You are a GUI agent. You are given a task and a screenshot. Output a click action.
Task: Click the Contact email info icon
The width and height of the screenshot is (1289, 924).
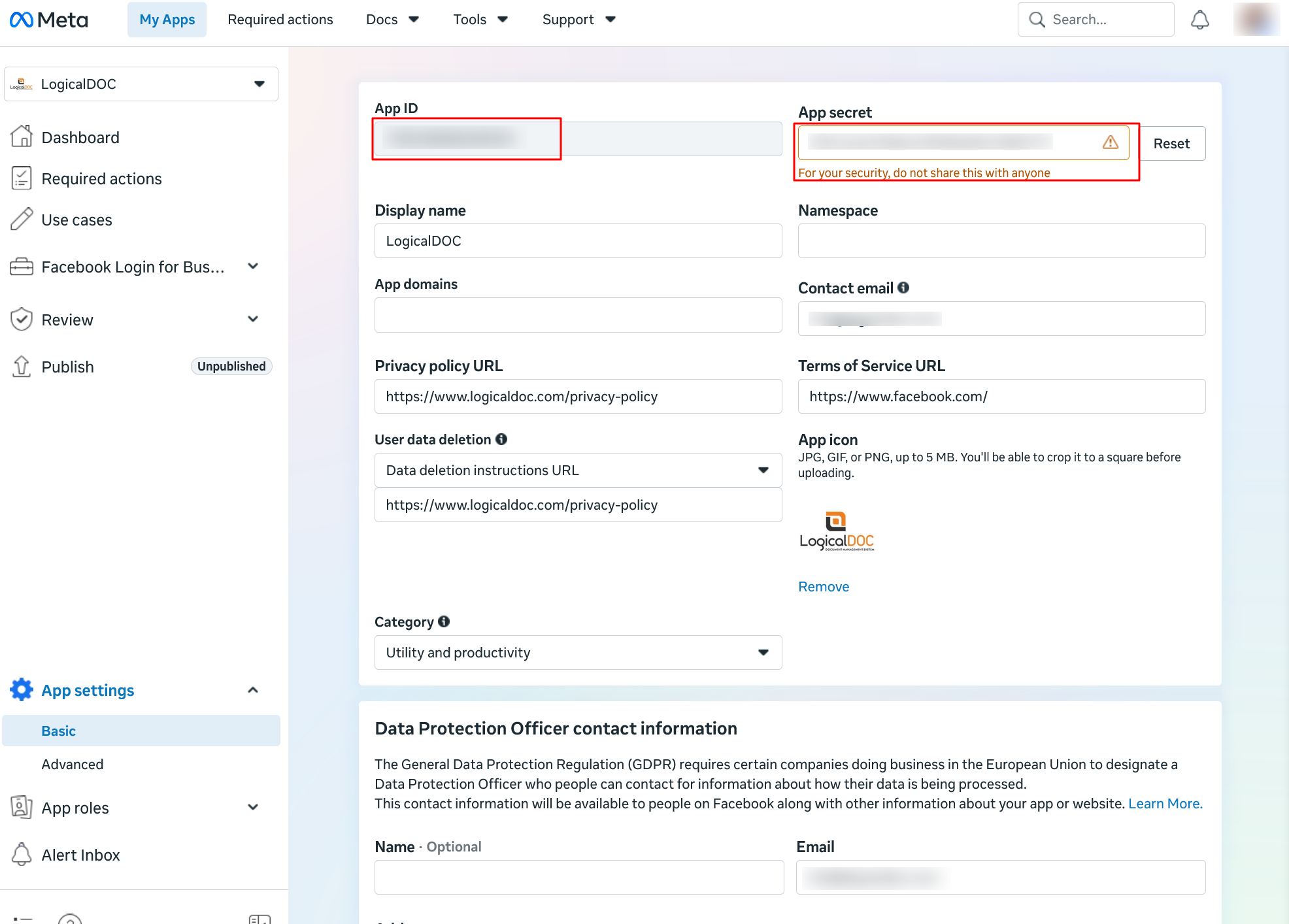pos(903,288)
